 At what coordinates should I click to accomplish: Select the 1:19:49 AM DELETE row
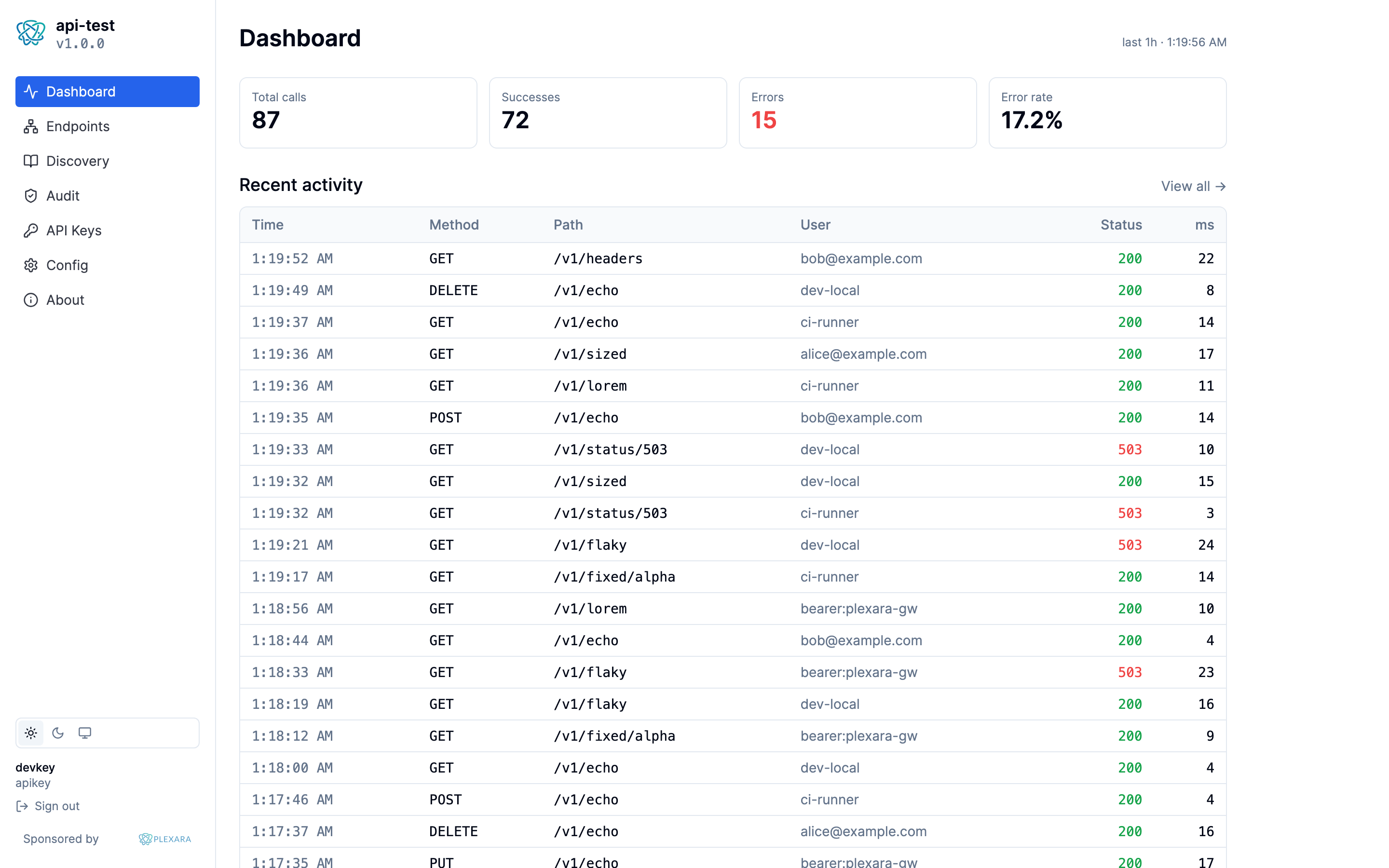point(733,290)
